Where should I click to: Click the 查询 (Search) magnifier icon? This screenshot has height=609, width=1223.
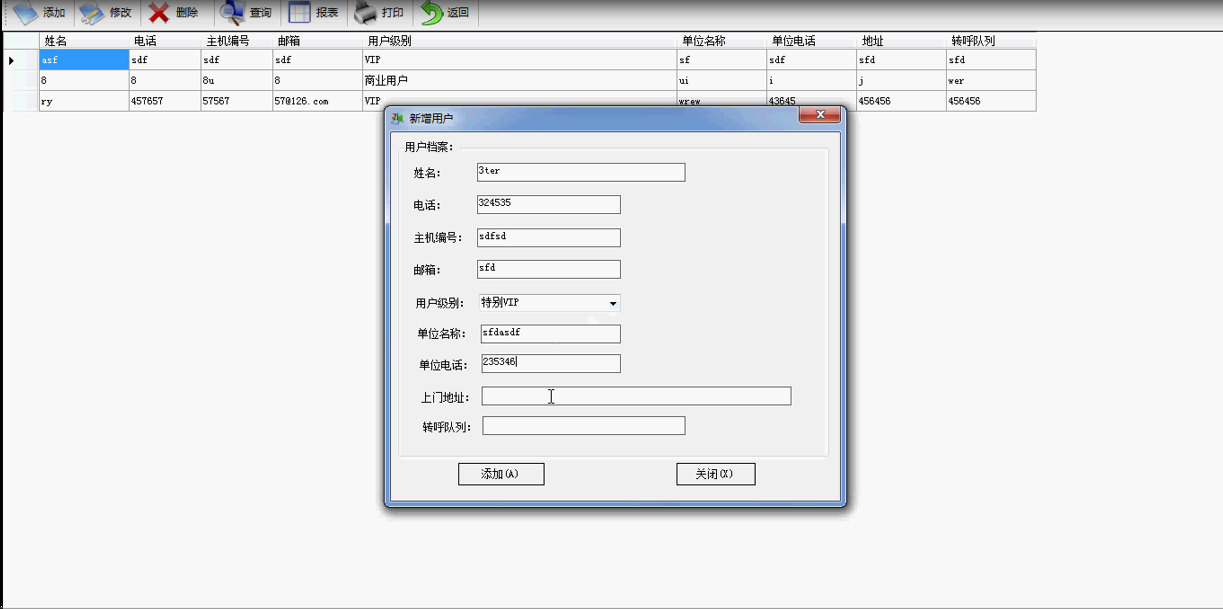(232, 13)
